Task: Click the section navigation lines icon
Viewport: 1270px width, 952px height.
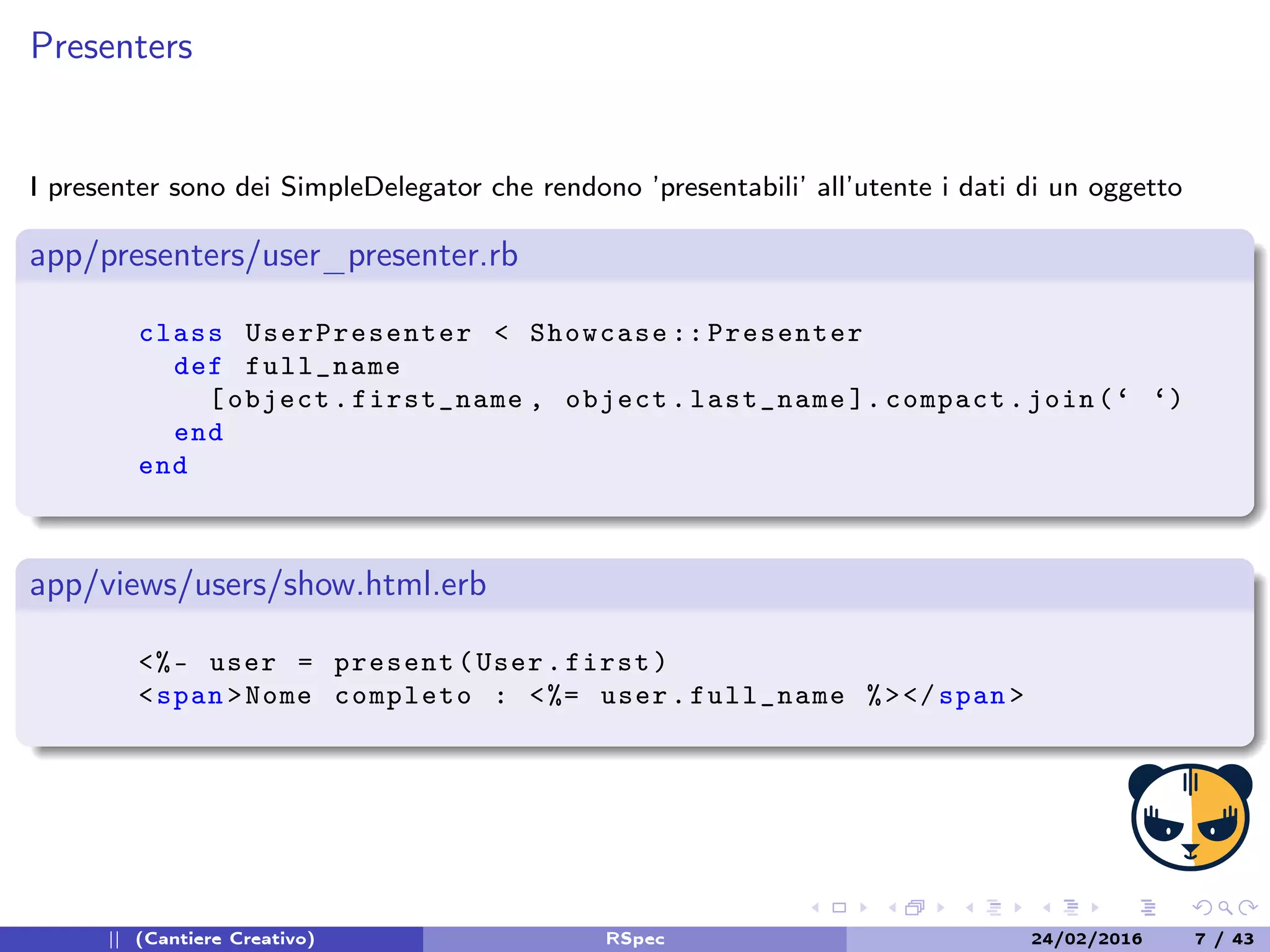Action: (1071, 908)
